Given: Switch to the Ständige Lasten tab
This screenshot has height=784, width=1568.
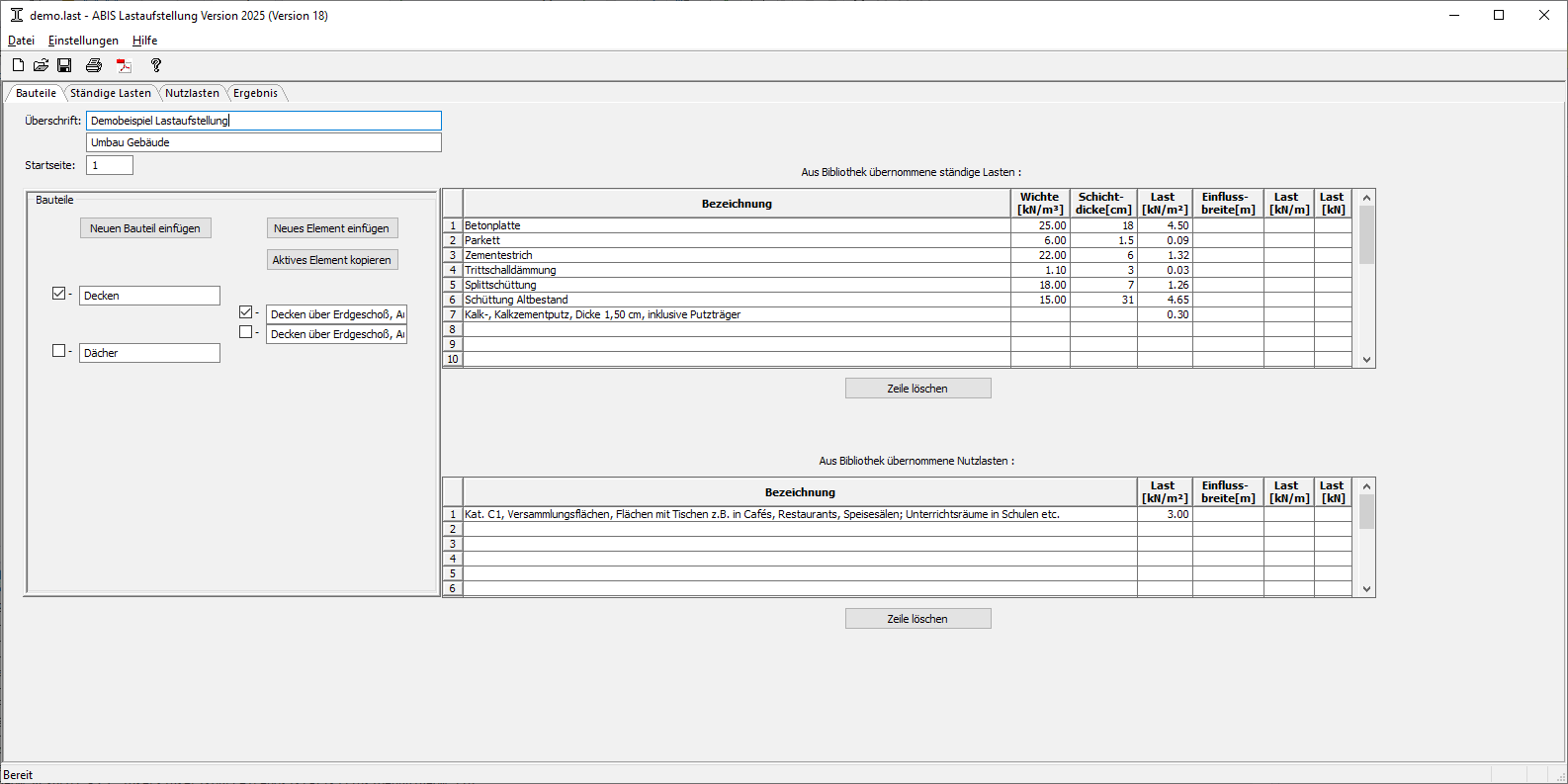Looking at the screenshot, I should pos(111,93).
